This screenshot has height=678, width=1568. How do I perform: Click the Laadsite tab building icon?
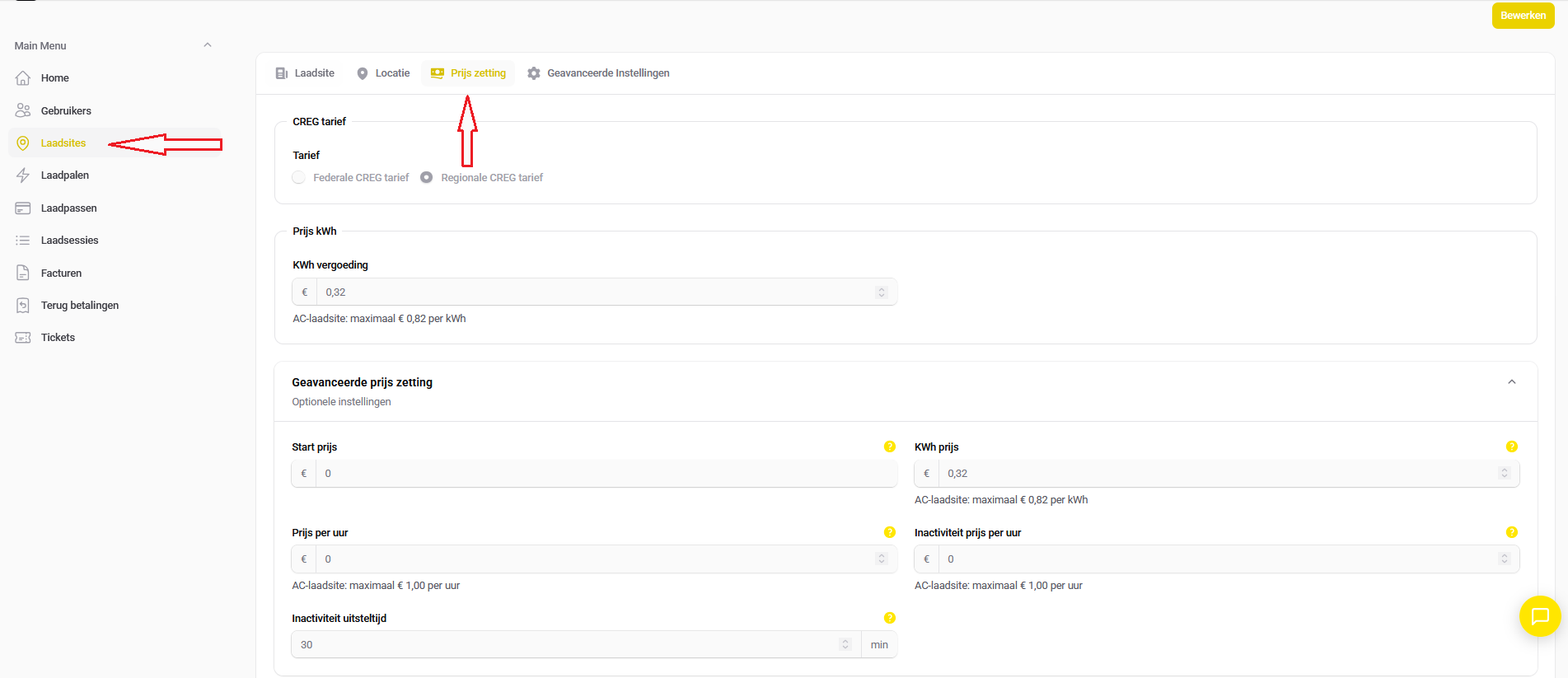coord(282,73)
